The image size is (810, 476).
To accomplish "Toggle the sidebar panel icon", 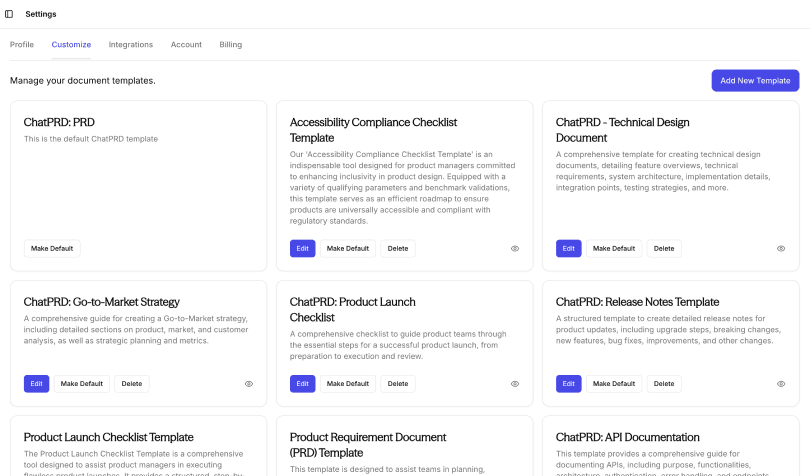I will tap(10, 14).
